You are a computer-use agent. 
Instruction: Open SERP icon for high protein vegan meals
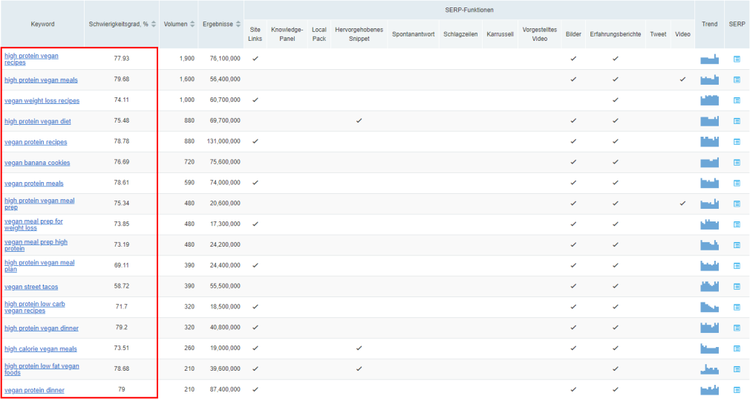(737, 80)
